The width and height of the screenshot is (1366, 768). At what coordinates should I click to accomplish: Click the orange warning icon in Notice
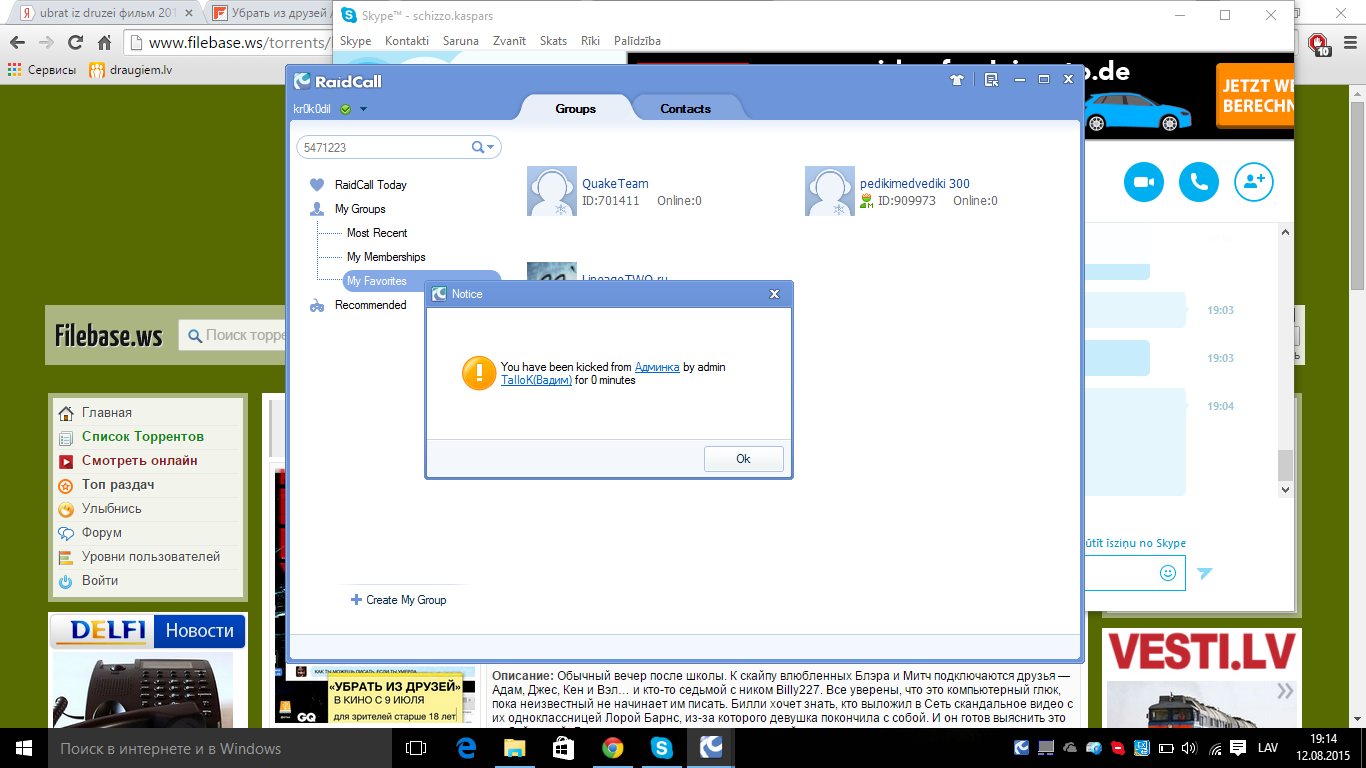point(479,373)
